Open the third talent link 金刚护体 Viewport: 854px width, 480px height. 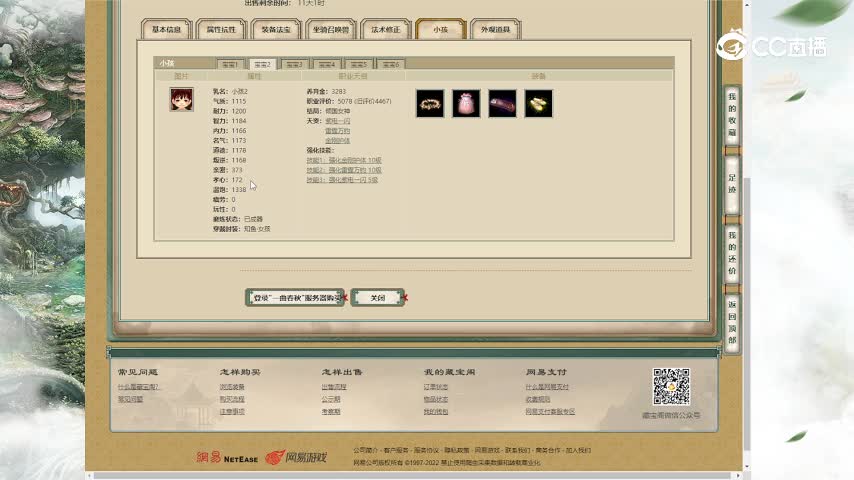[x=338, y=141]
